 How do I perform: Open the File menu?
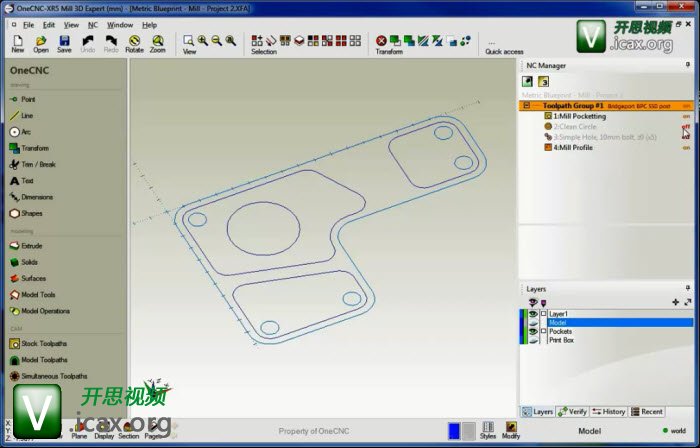point(29,25)
